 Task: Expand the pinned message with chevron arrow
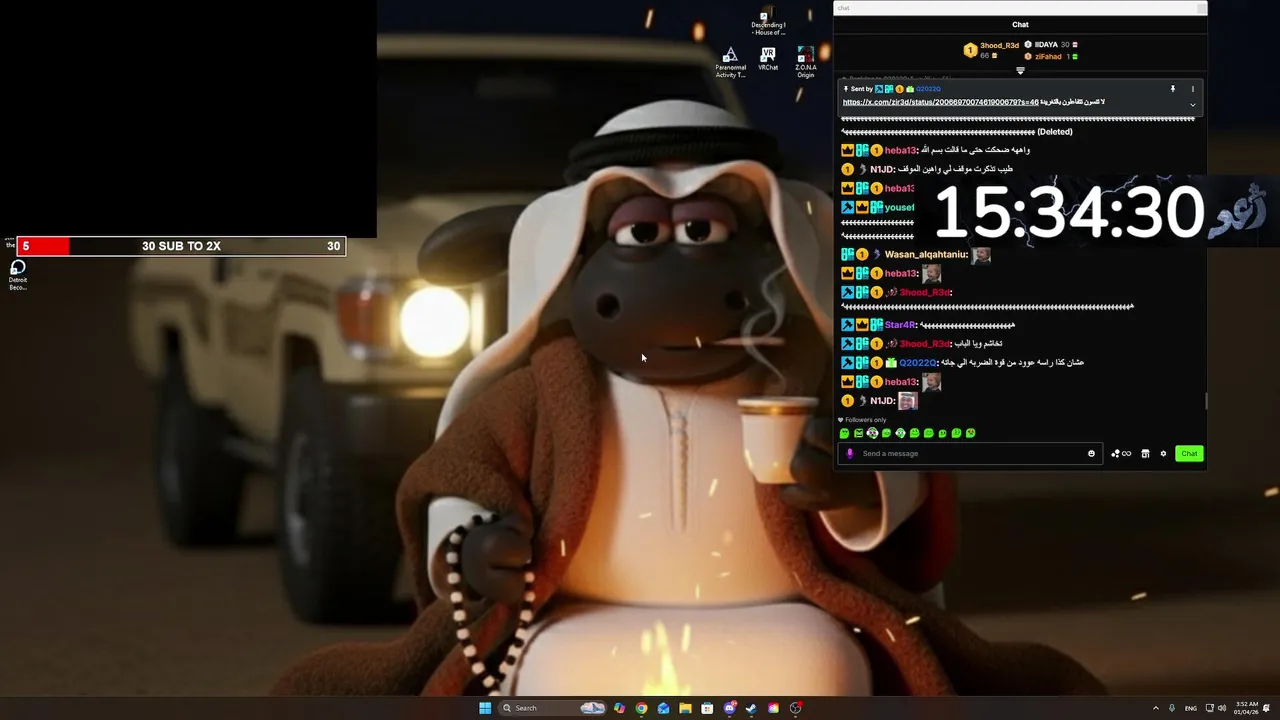click(x=1193, y=104)
